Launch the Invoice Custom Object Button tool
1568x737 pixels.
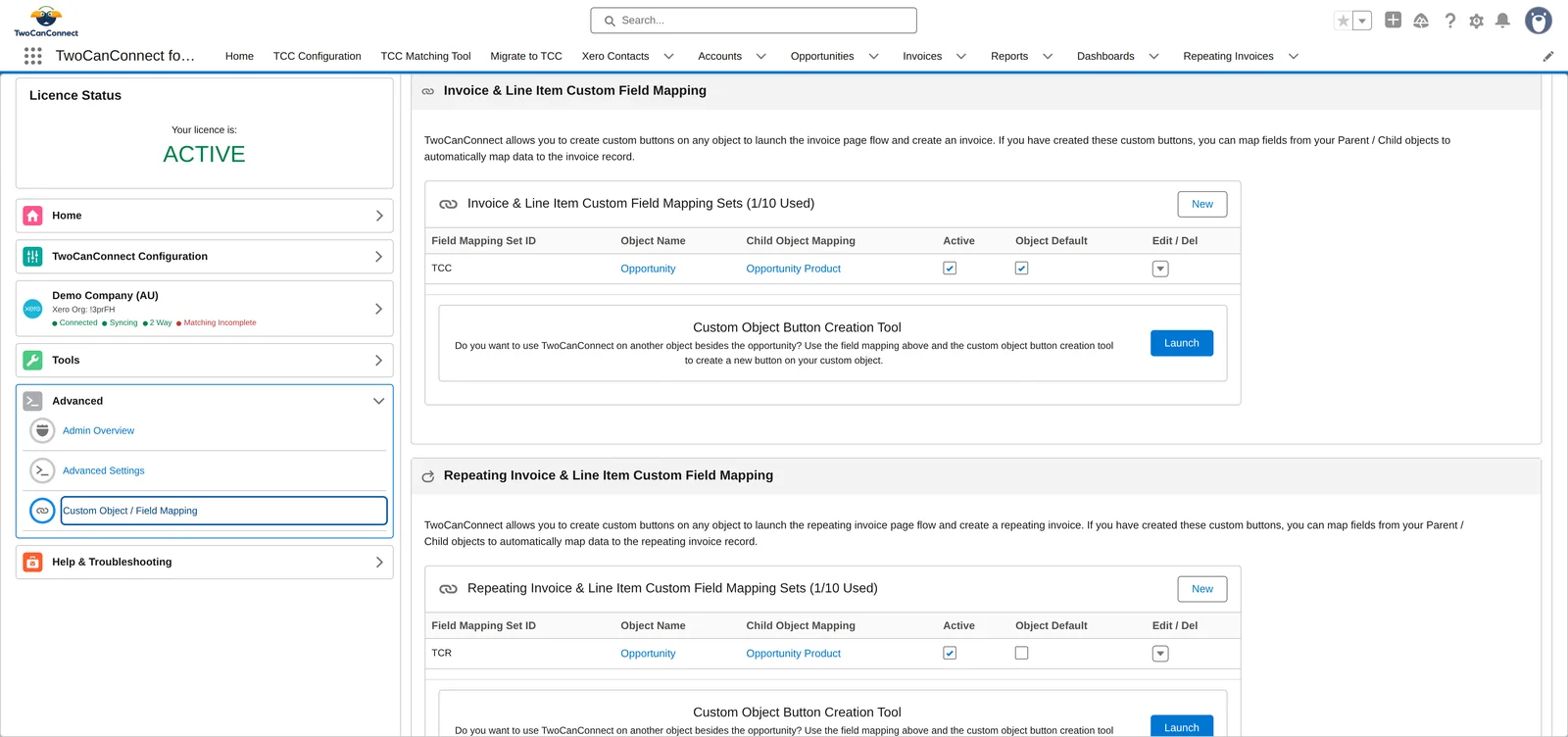pos(1182,343)
